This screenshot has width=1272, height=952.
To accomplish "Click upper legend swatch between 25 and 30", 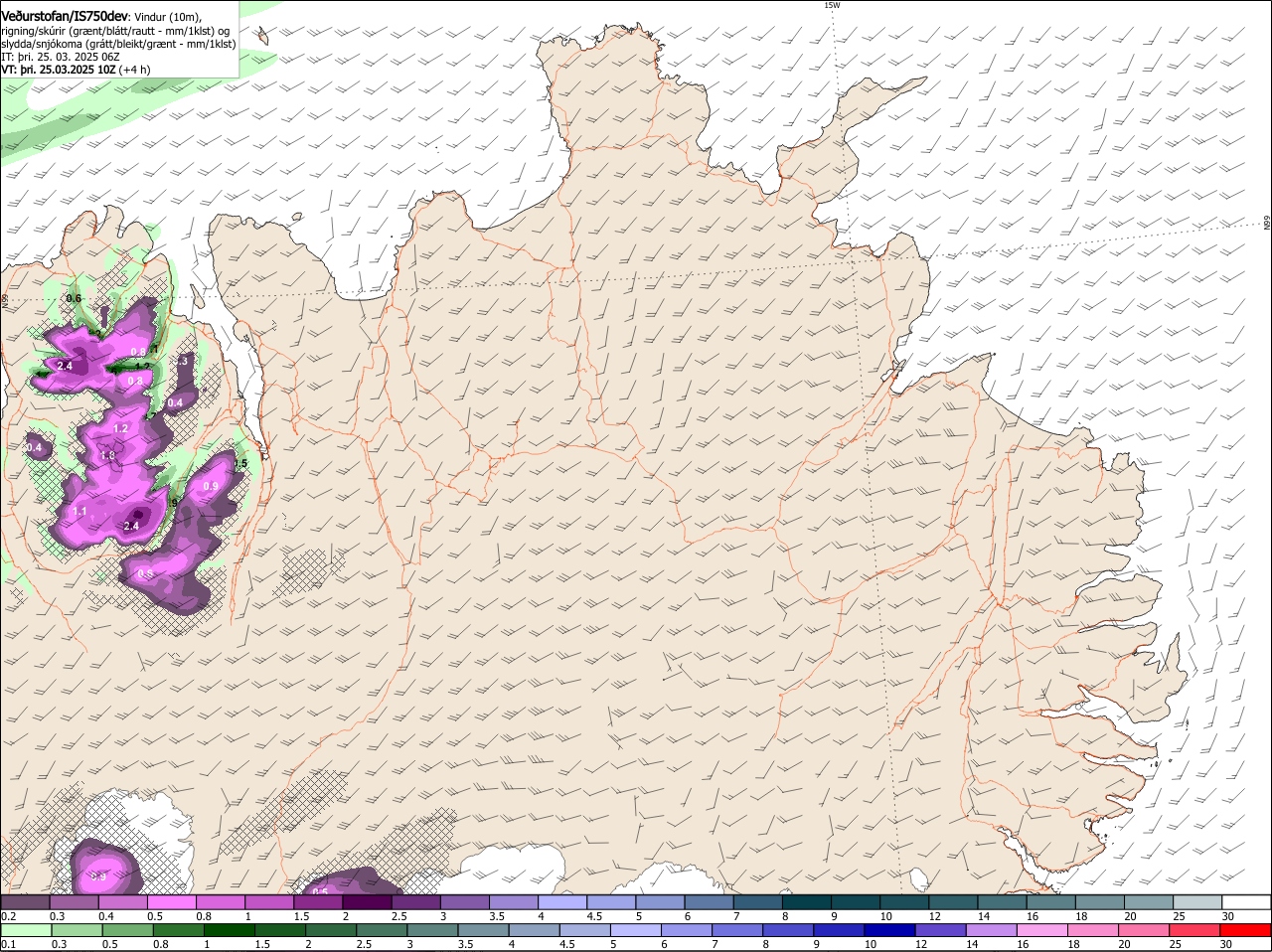I will (x=1197, y=902).
